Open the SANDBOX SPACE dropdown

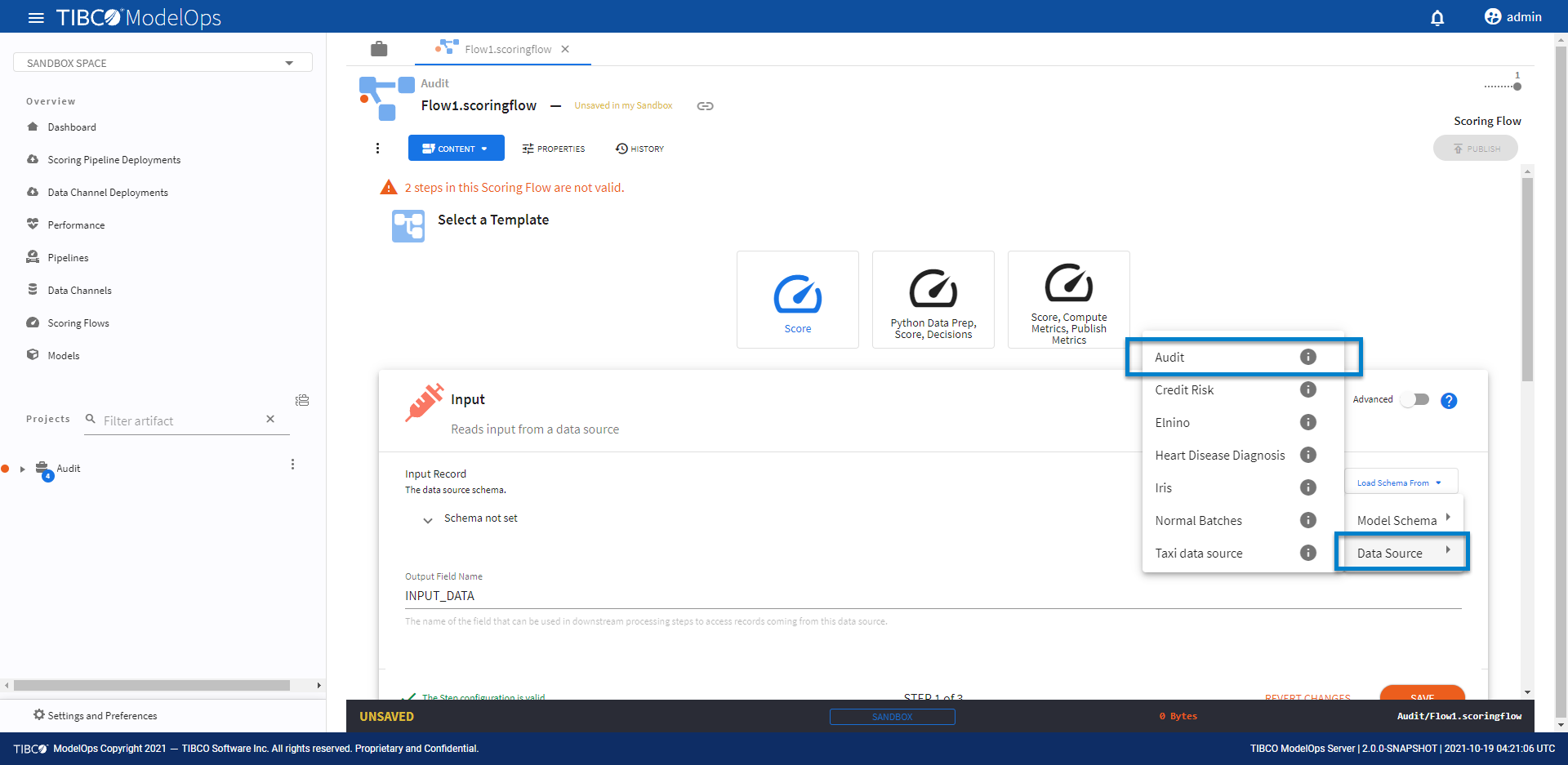[x=163, y=63]
